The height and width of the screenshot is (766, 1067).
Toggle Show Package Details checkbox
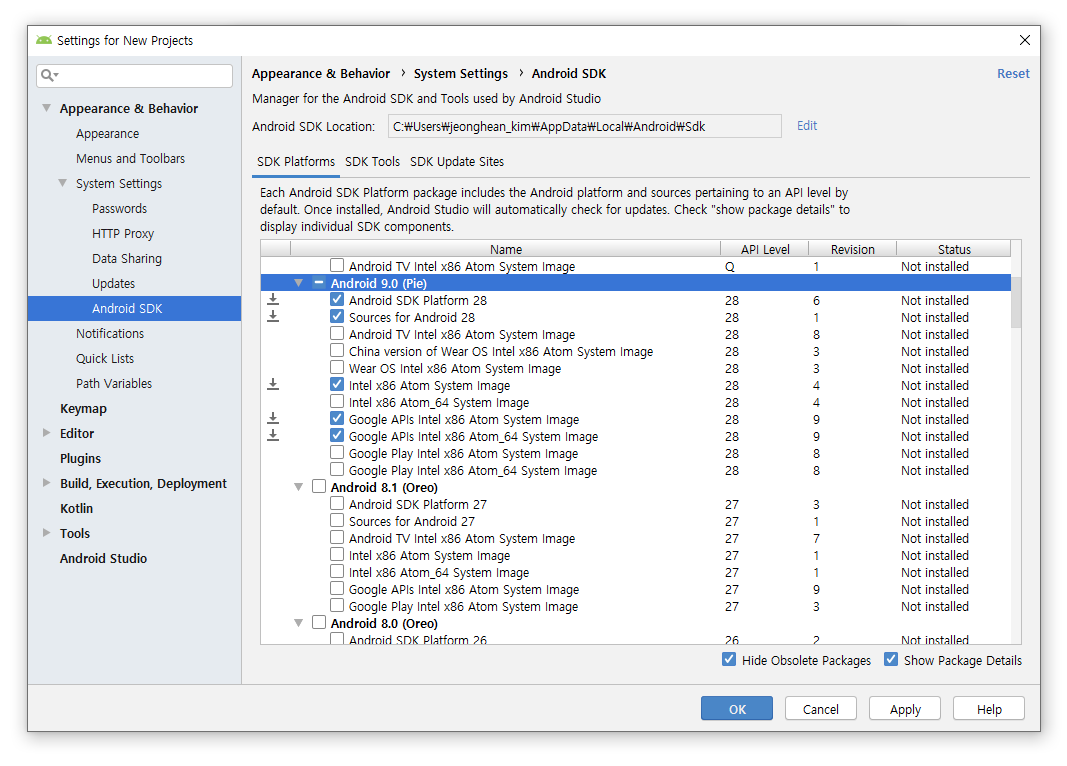click(x=891, y=659)
